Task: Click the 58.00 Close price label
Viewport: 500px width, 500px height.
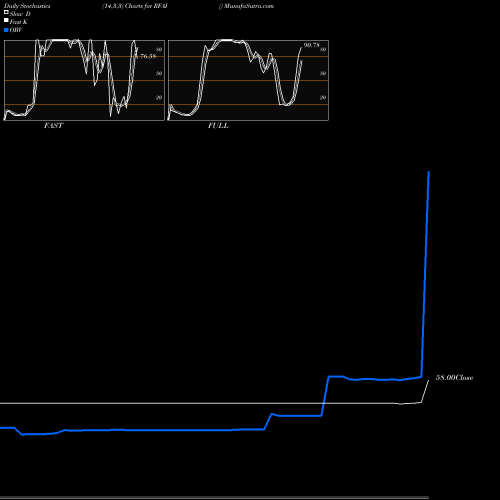Action: 455,378
